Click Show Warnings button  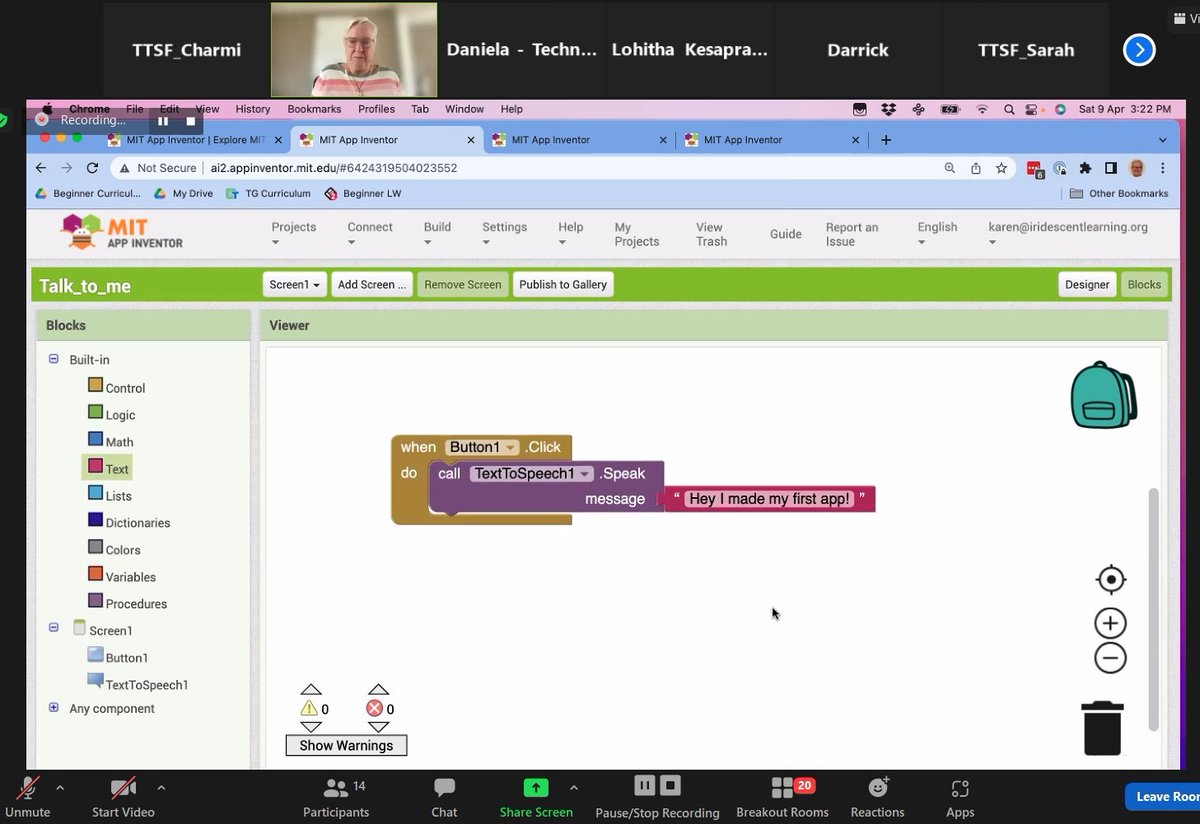346,745
